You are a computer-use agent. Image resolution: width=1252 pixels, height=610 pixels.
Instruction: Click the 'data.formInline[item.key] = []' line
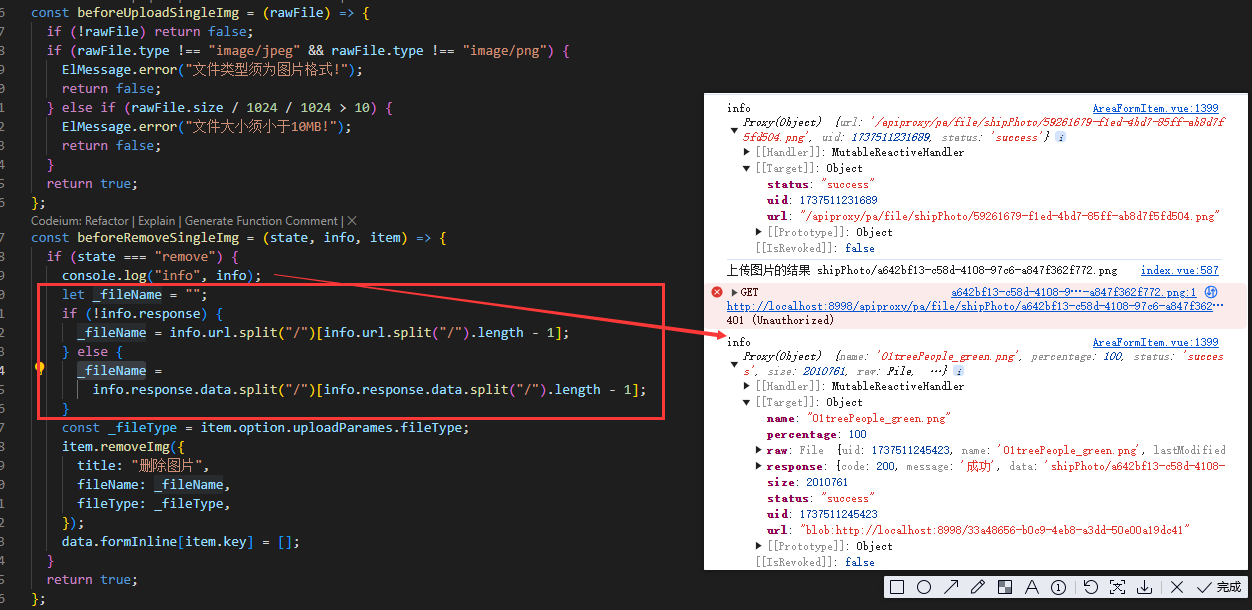click(180, 541)
